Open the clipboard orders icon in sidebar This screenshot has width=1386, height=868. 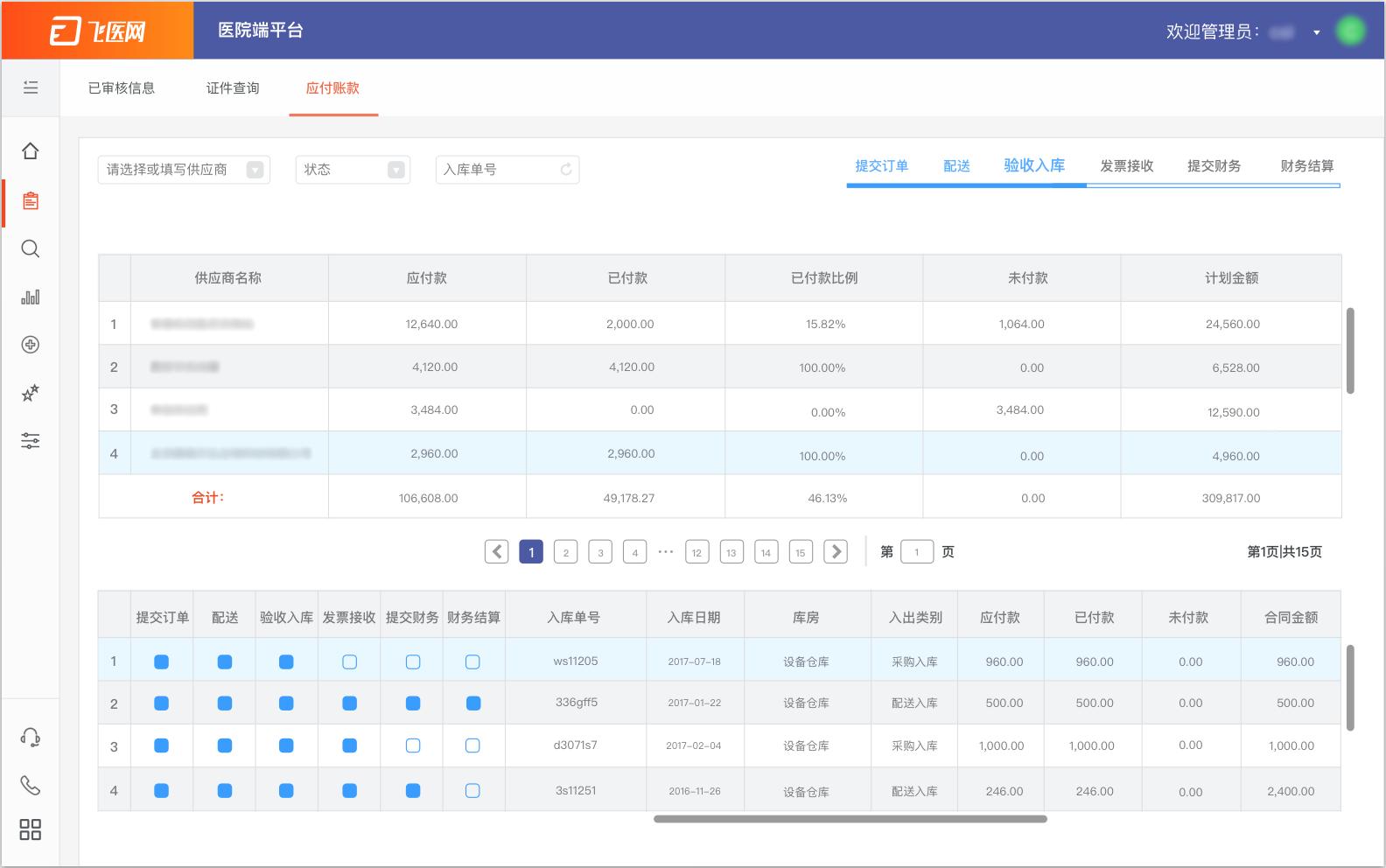click(30, 200)
